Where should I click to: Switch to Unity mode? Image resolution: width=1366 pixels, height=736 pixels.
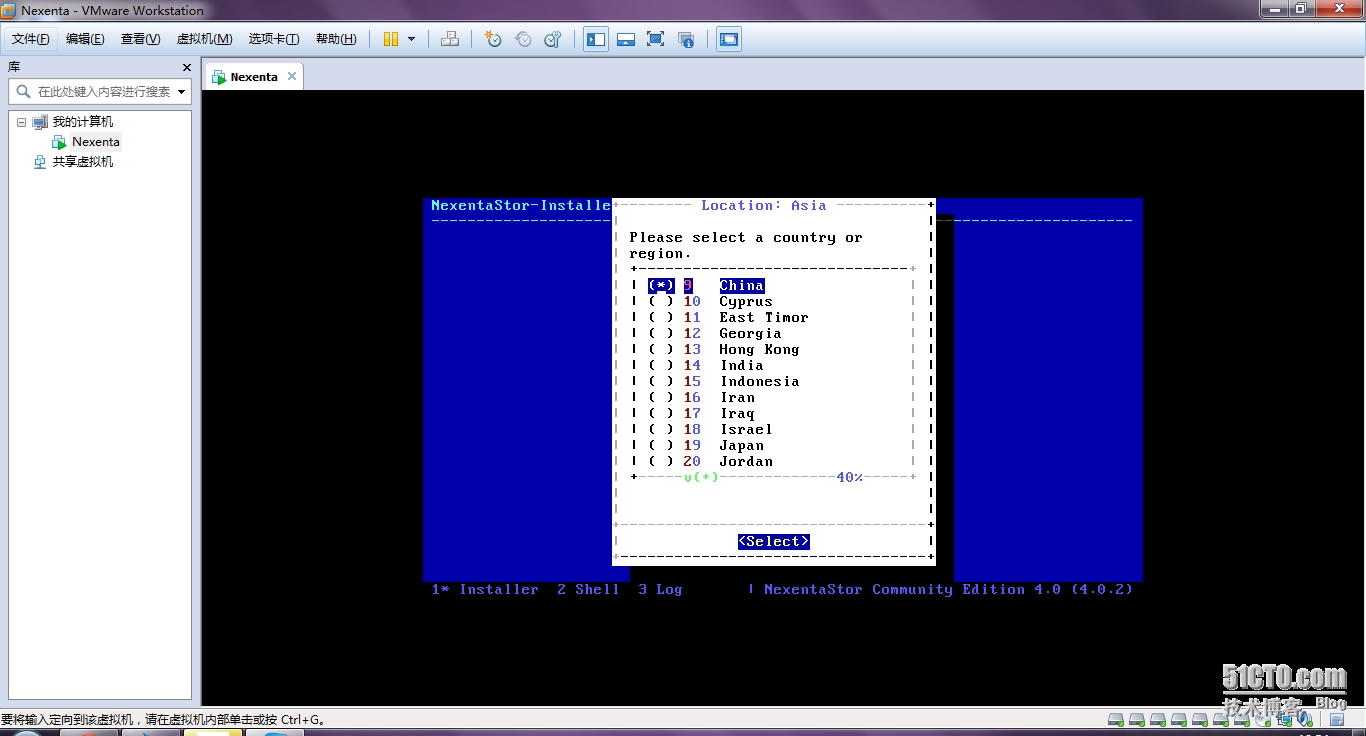pyautogui.click(x=686, y=39)
